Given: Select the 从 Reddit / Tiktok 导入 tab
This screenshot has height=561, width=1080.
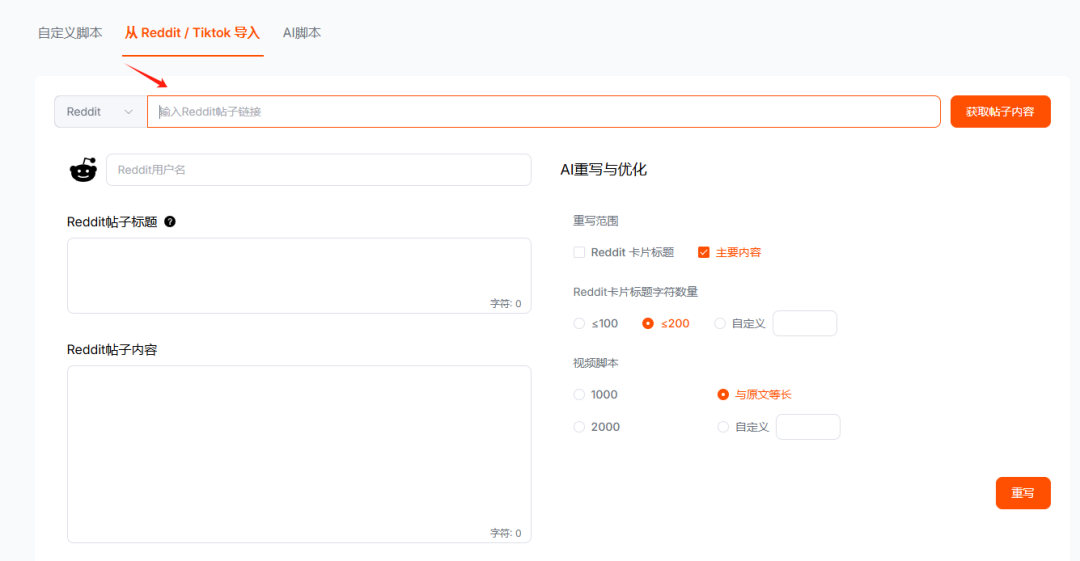Looking at the screenshot, I should coord(192,33).
